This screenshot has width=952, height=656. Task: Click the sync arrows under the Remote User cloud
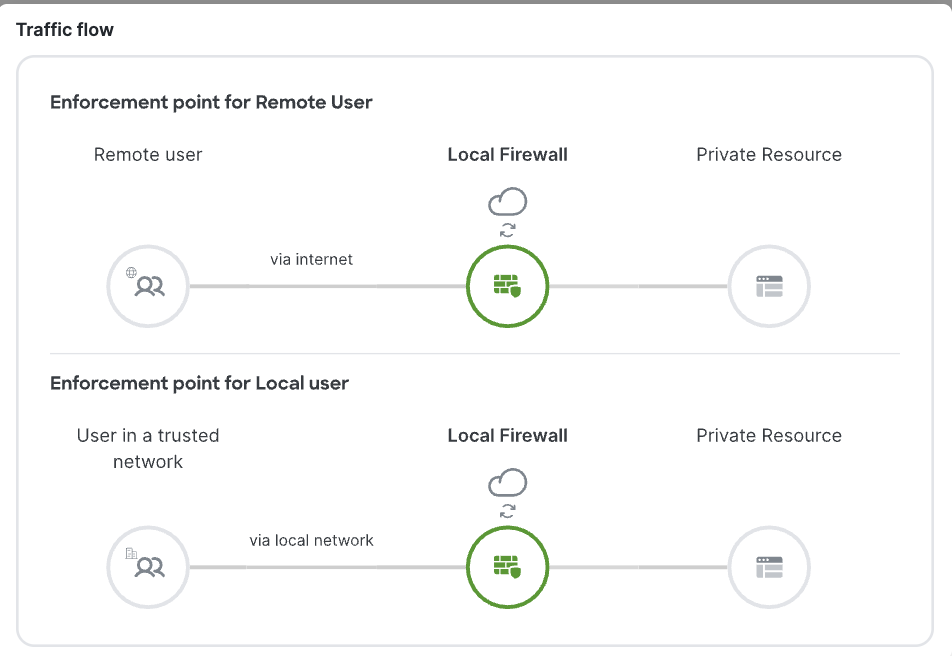pyautogui.click(x=508, y=230)
